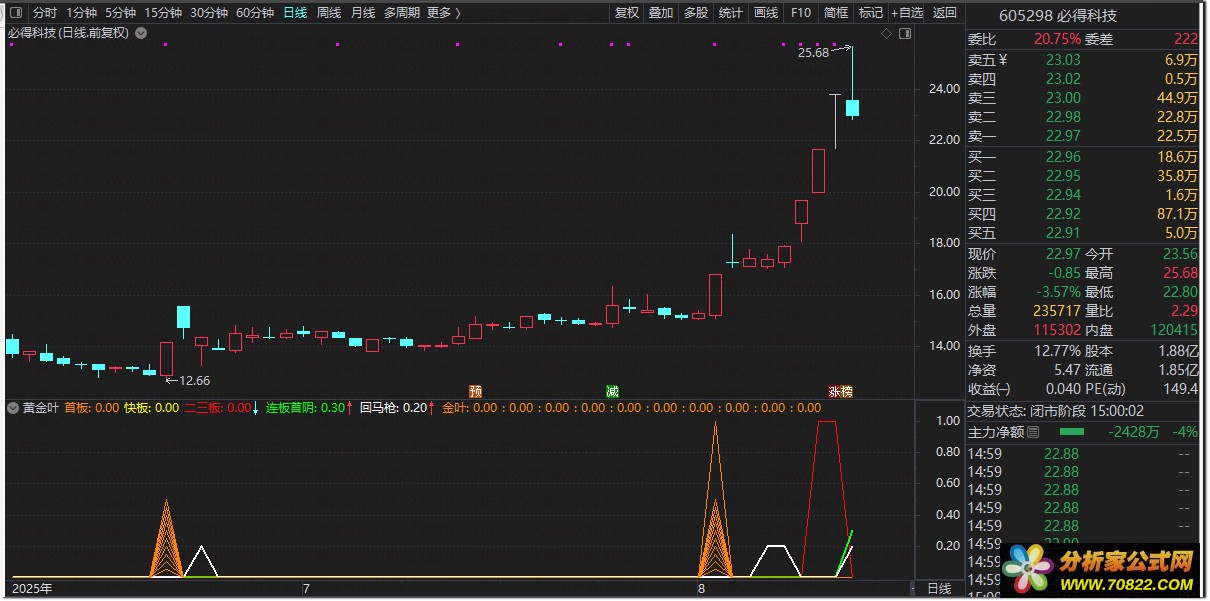Screen dimensions: 1210x601
Task: Open the 主力净额 detail list icon
Action: coord(1033,432)
